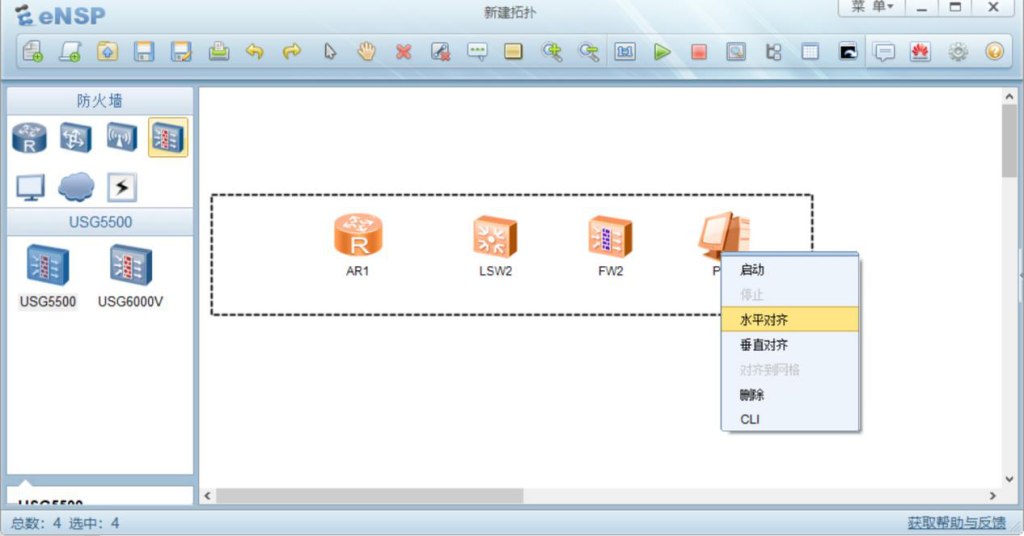The height and width of the screenshot is (536, 1024).
Task: Click the vertical scrollbar down arrow
Action: (1010, 479)
